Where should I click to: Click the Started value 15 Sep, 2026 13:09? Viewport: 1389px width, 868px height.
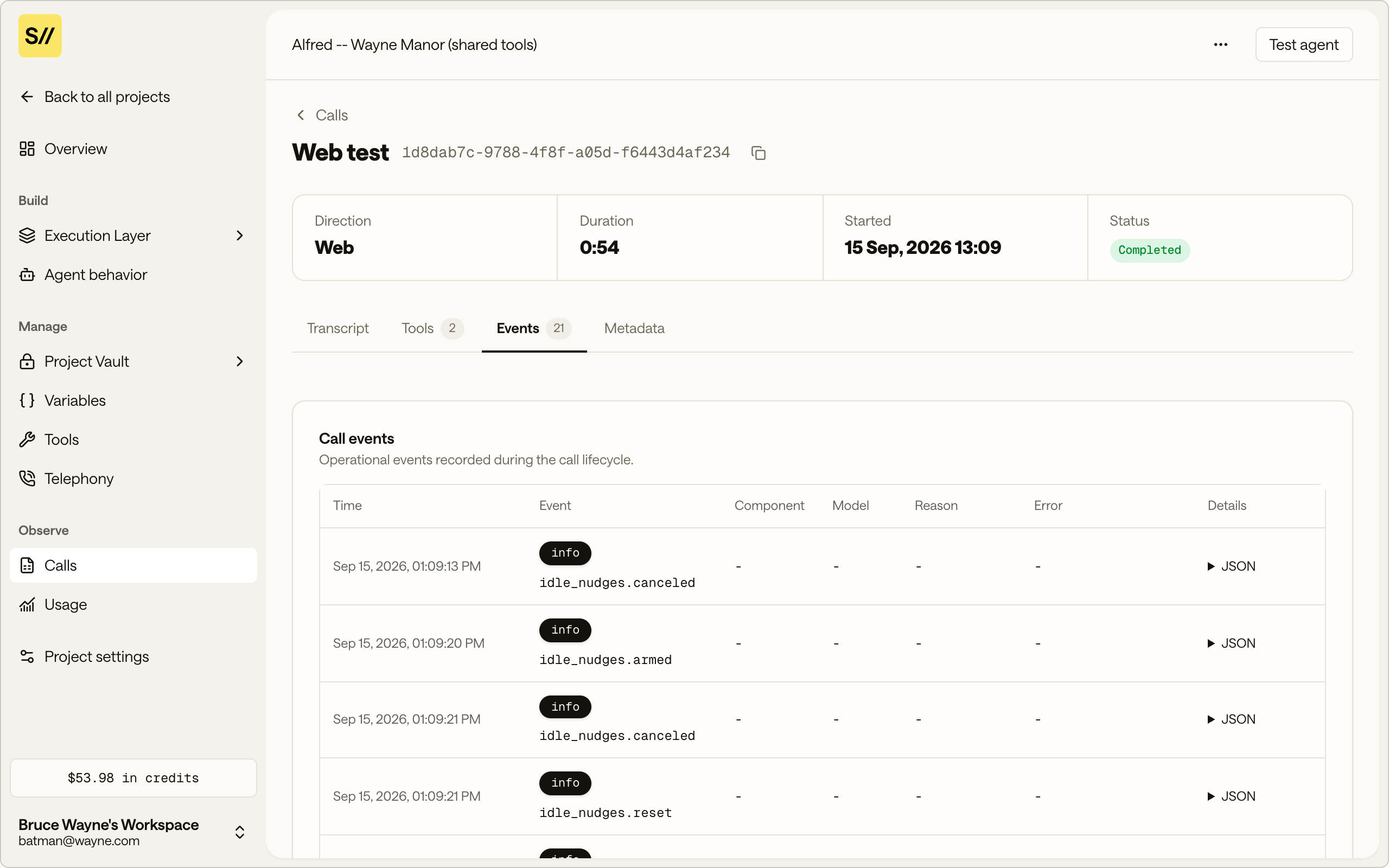pos(922,247)
